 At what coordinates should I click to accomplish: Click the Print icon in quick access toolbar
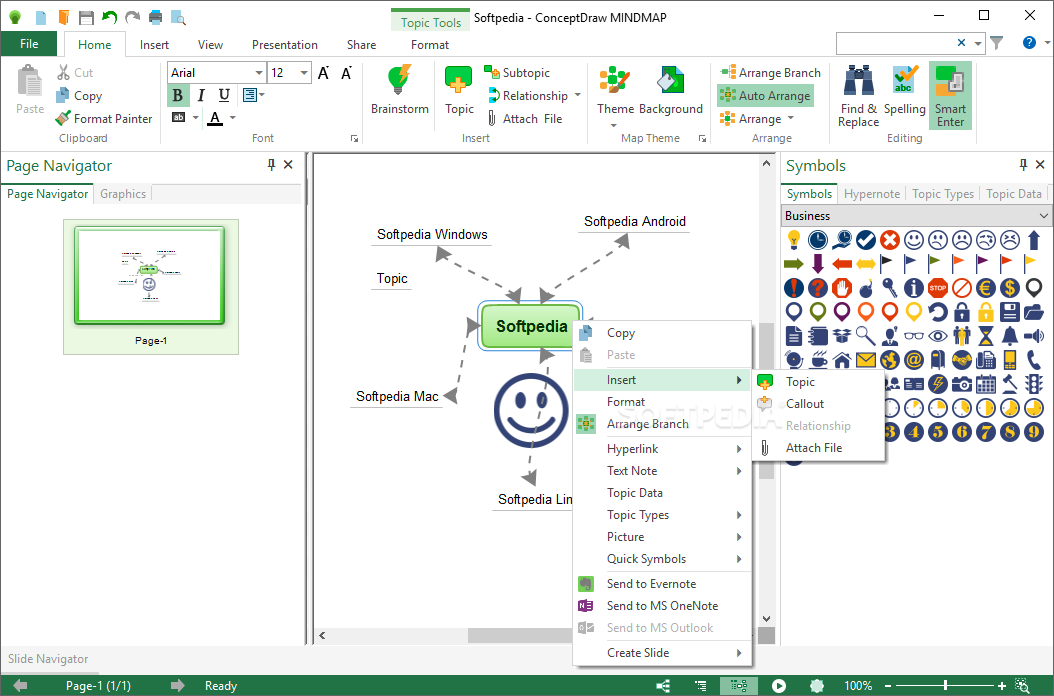coord(155,17)
